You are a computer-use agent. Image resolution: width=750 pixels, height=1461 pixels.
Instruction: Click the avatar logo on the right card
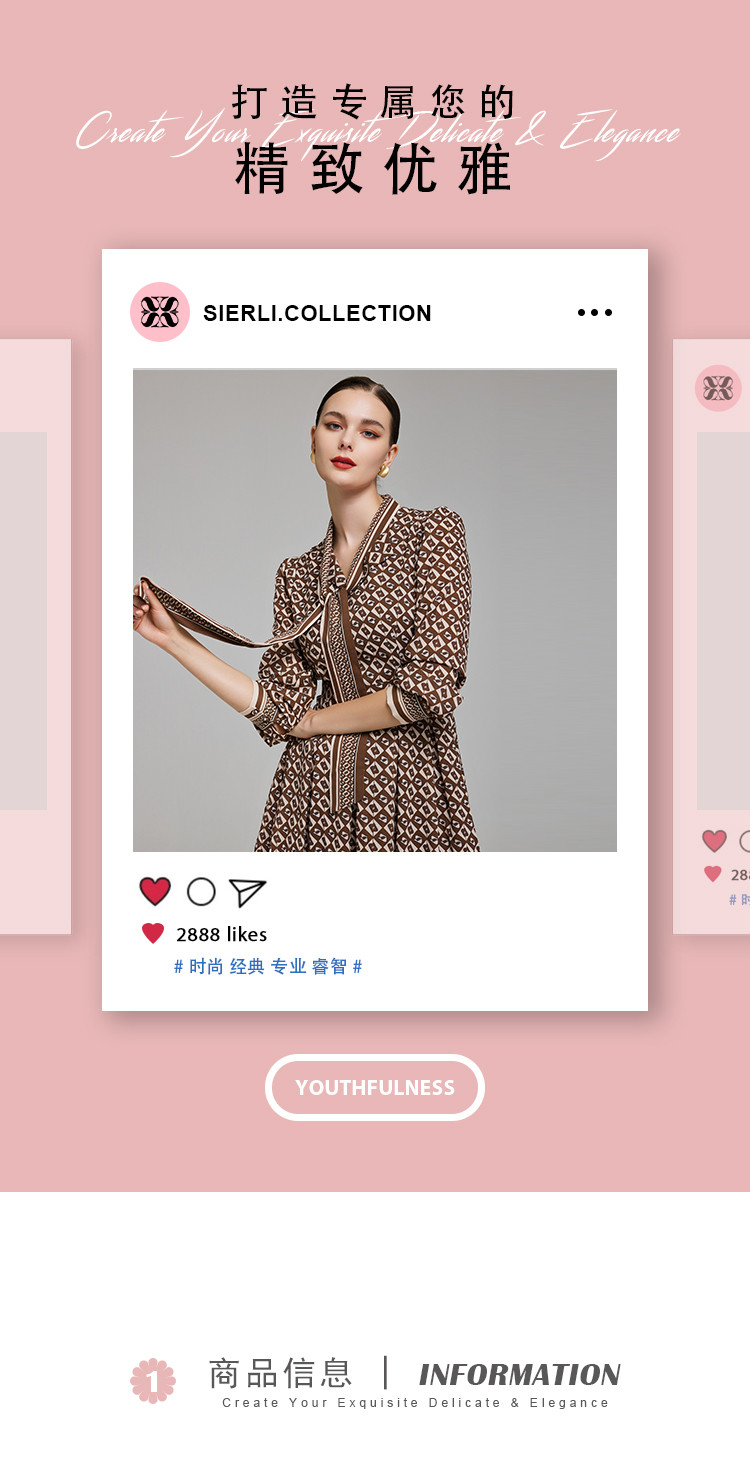[718, 388]
